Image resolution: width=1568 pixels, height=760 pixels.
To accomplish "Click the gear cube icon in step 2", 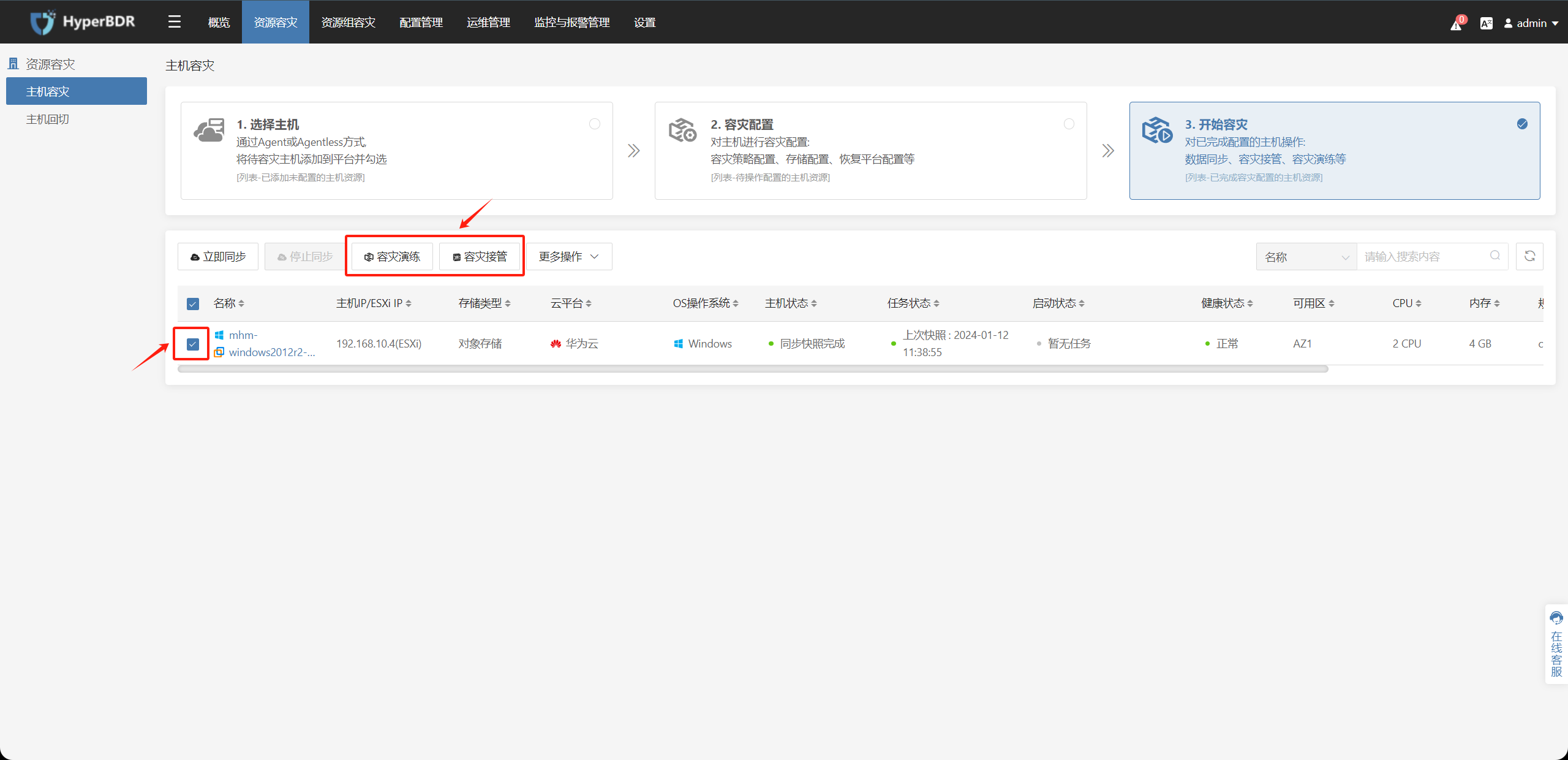I will (x=683, y=131).
